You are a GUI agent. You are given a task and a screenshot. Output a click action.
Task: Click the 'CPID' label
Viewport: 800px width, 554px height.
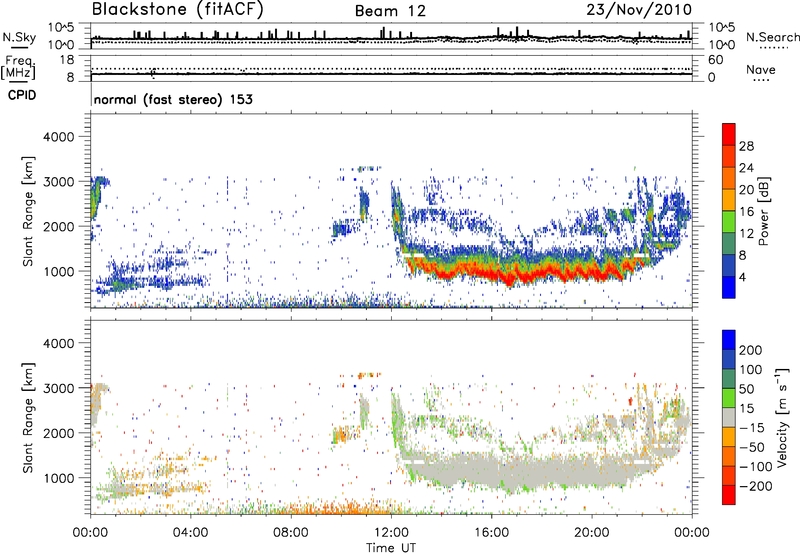(22, 95)
